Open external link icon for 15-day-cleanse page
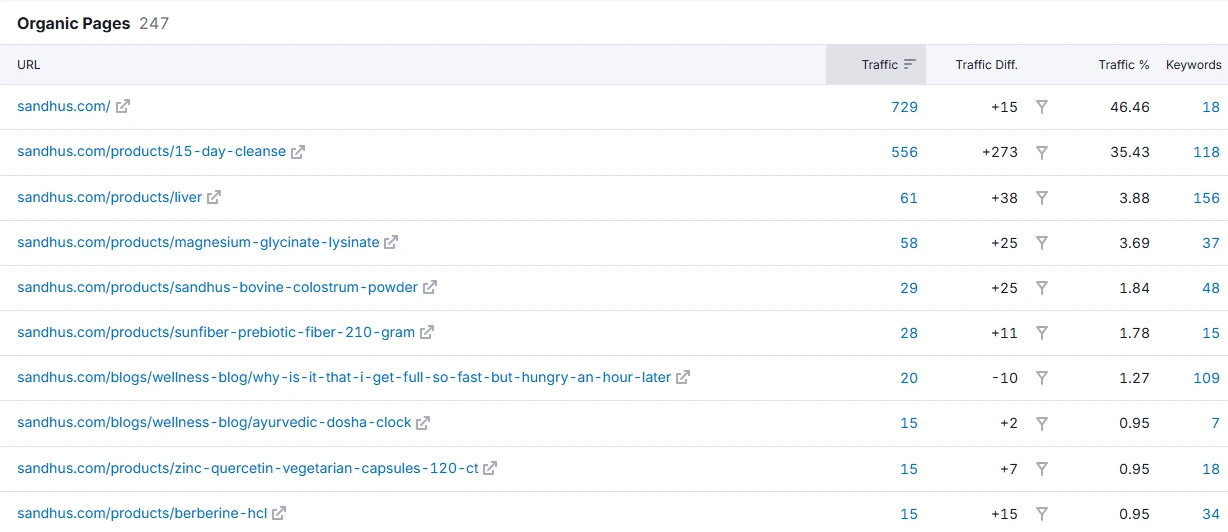The height and width of the screenshot is (532, 1228). click(298, 152)
